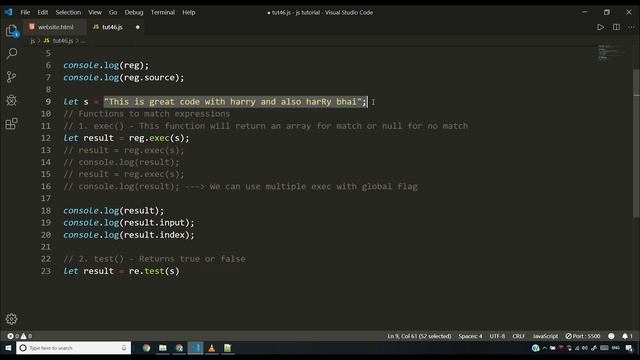The width and height of the screenshot is (640, 360).
Task: Click line number 23 in the gutter
Action: point(46,271)
